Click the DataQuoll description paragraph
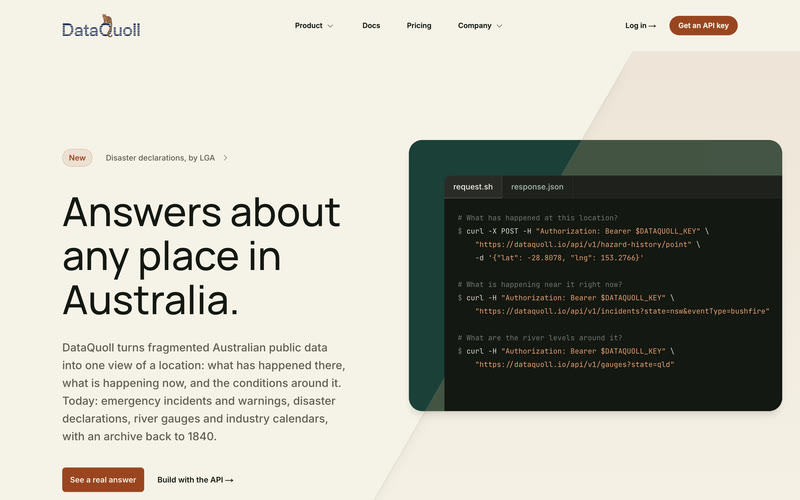 coord(204,392)
